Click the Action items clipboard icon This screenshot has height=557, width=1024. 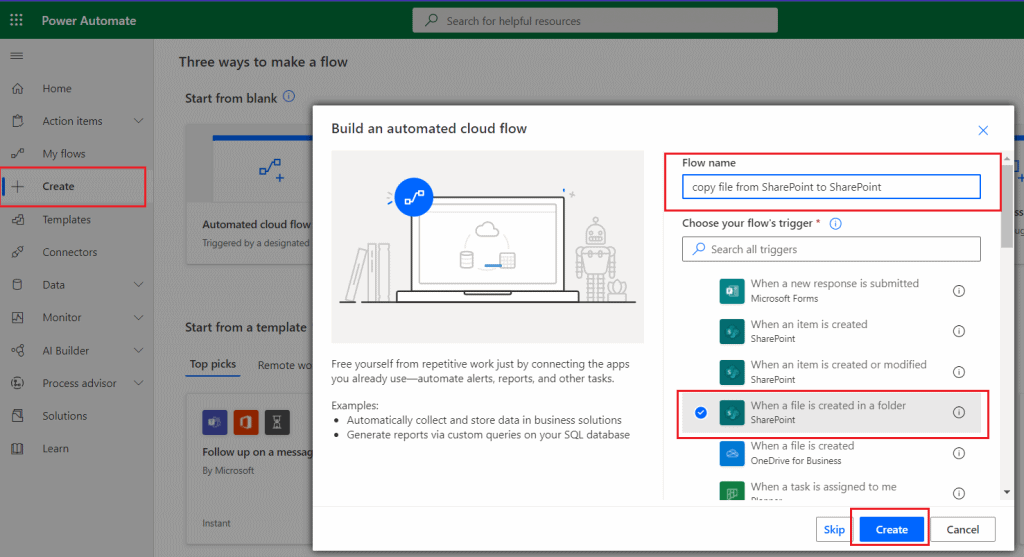18,121
